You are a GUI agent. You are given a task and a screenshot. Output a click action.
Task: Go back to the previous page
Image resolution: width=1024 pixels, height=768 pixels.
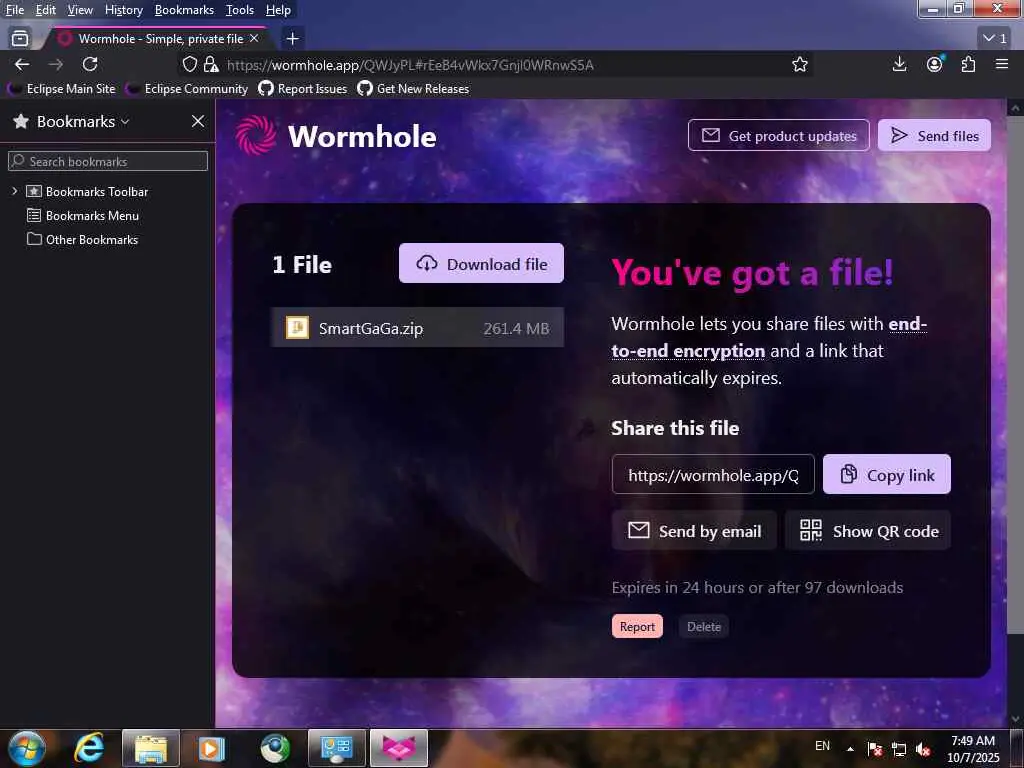22,64
